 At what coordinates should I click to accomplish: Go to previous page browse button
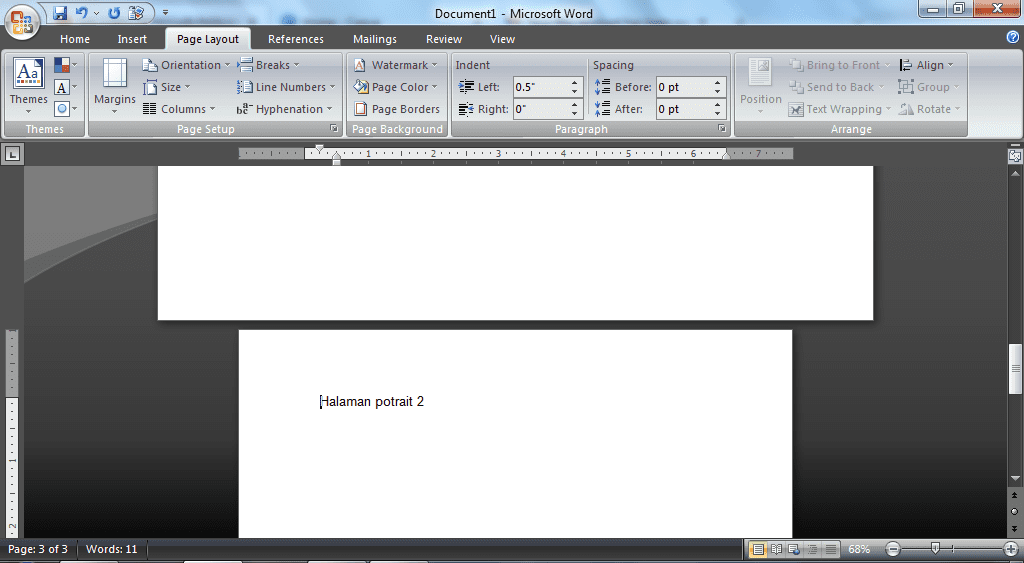pos(1015,496)
